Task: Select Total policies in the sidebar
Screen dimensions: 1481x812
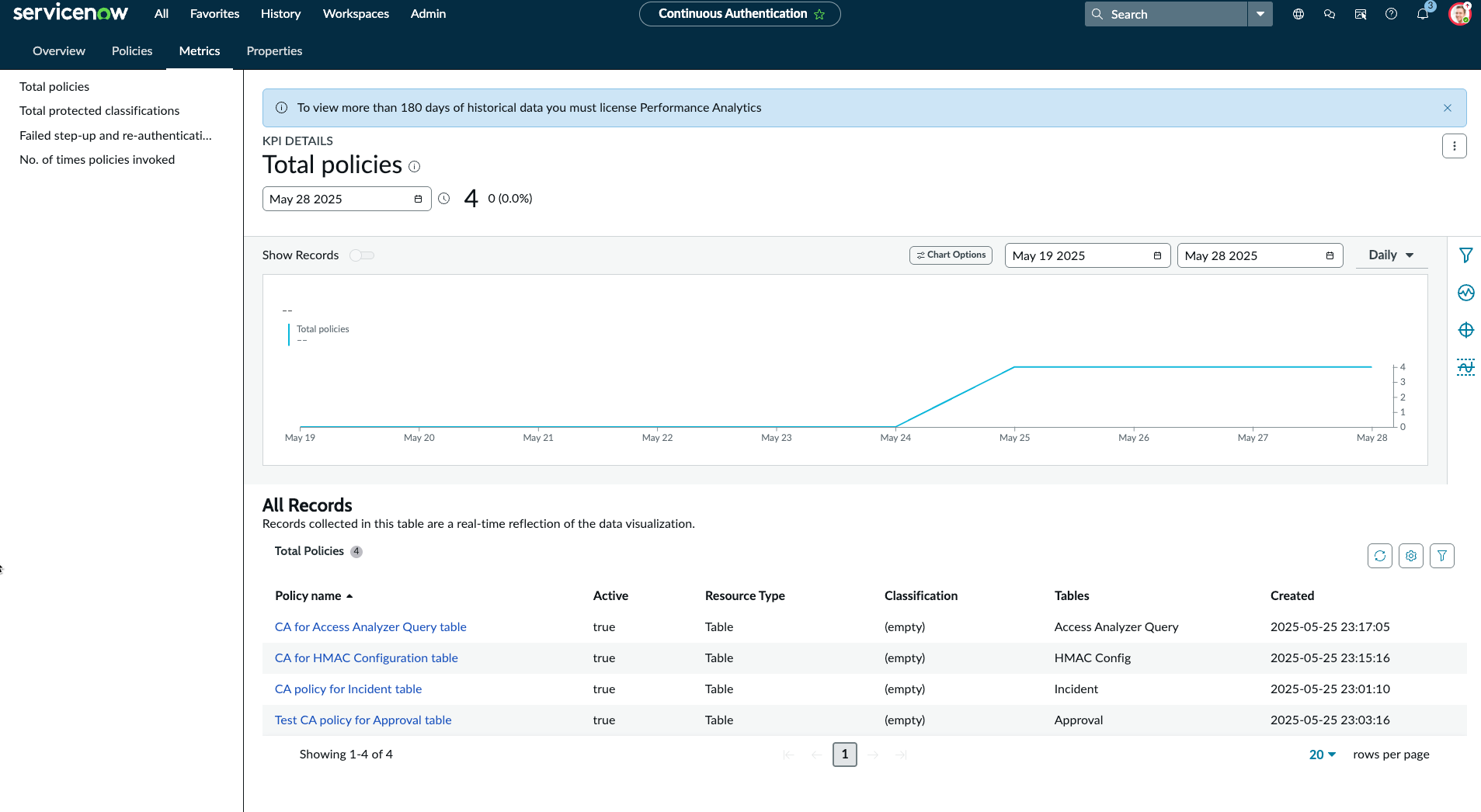Action: 54,86
